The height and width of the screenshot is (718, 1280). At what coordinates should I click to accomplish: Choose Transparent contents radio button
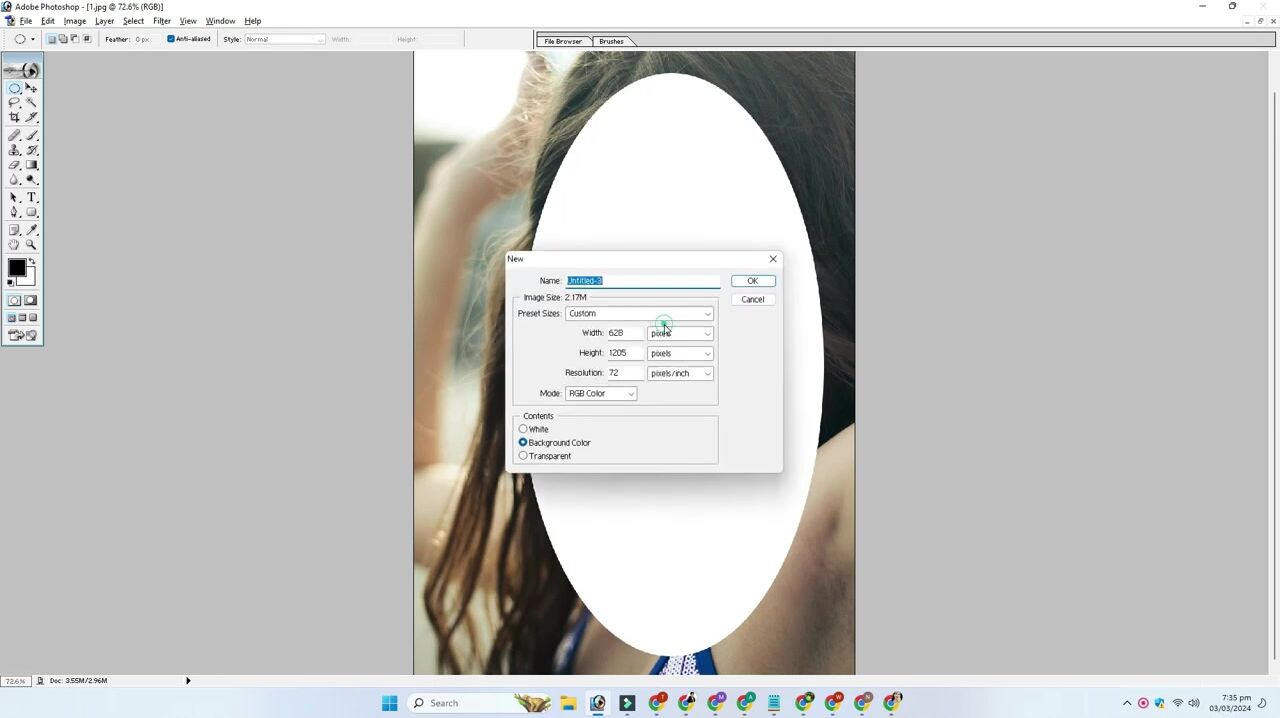pyautogui.click(x=523, y=456)
